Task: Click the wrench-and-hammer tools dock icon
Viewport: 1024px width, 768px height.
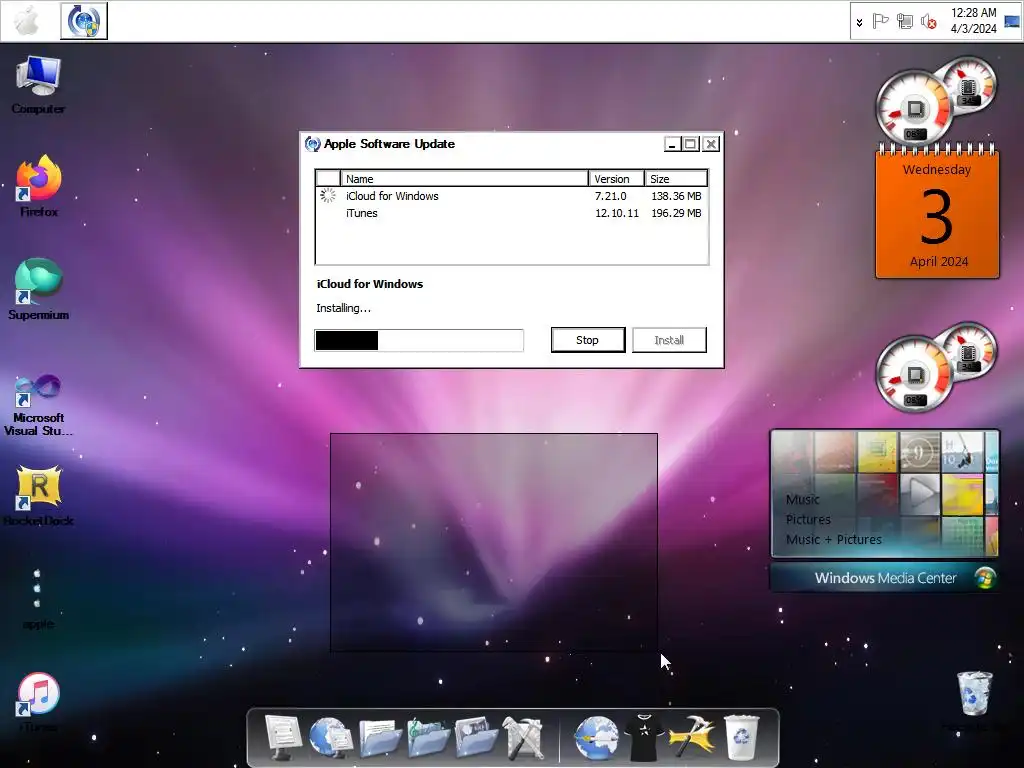Action: tap(522, 738)
